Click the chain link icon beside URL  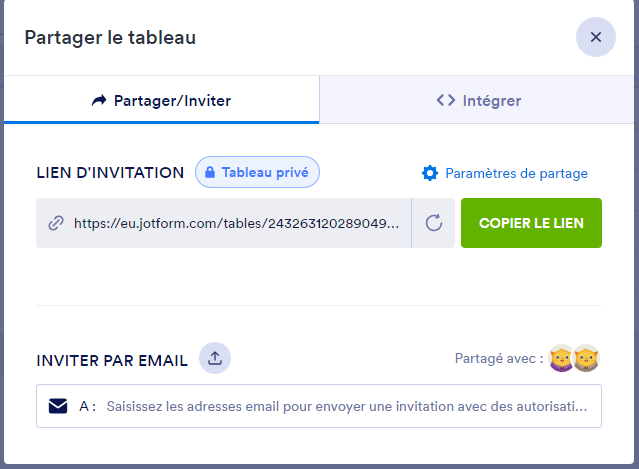[x=56, y=223]
